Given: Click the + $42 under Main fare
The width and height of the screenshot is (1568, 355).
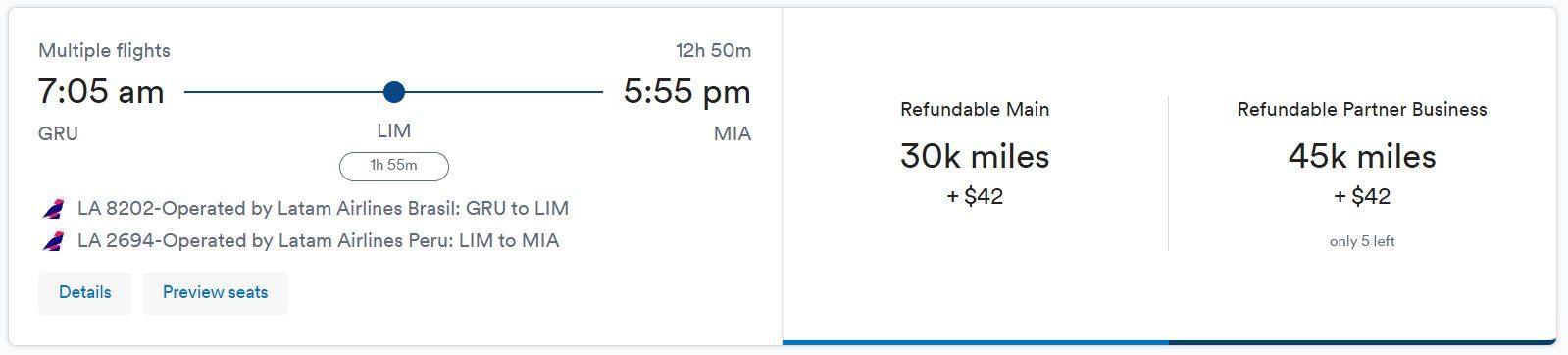Looking at the screenshot, I should [x=975, y=196].
